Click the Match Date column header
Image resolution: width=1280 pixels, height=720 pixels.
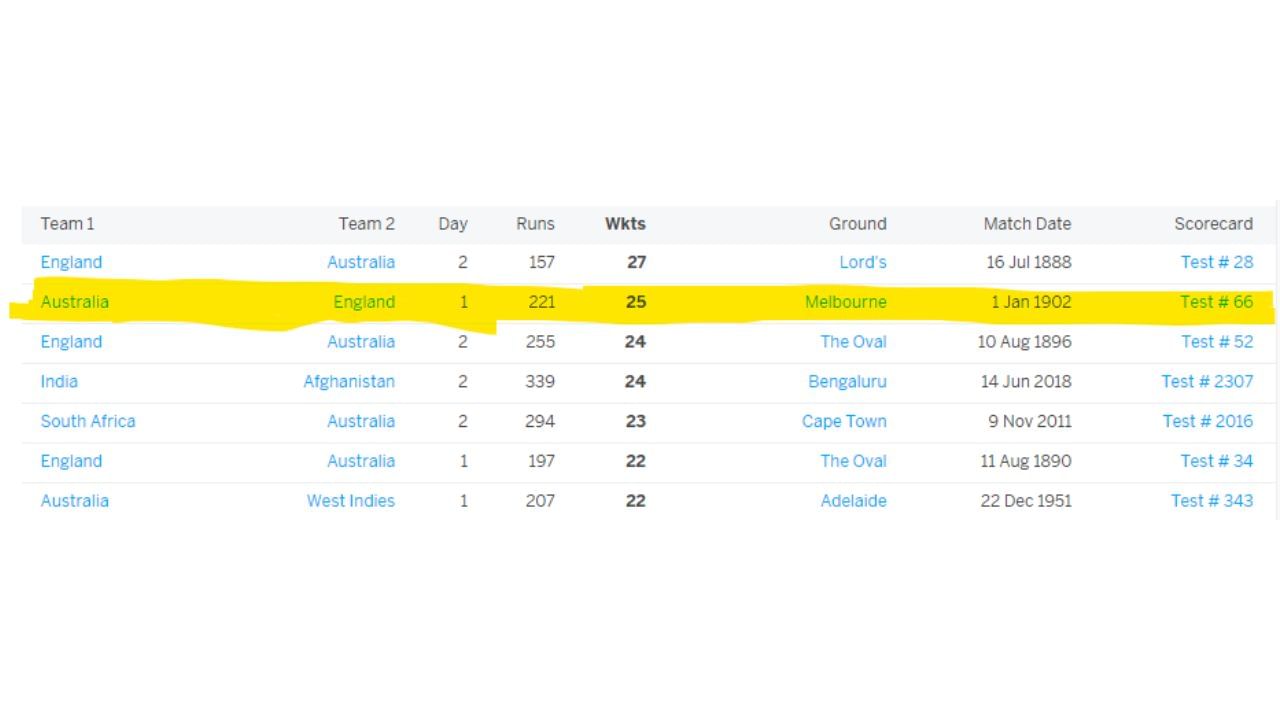point(1027,224)
